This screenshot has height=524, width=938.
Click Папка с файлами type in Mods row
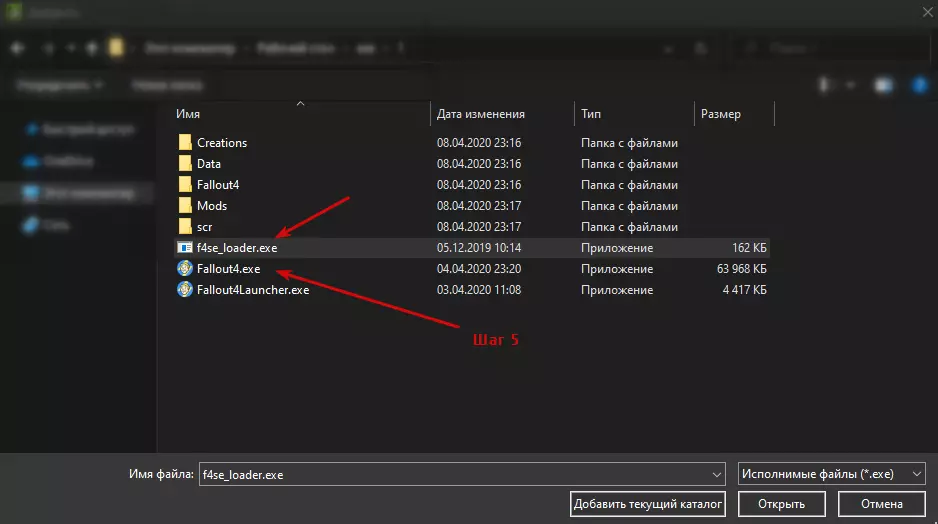629,205
